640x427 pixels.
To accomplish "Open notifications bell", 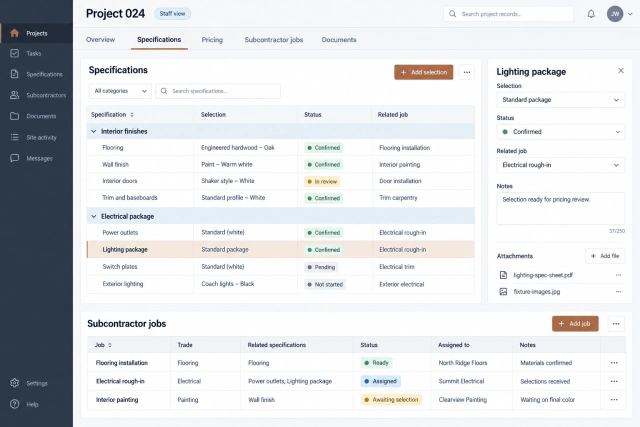I will point(591,14).
